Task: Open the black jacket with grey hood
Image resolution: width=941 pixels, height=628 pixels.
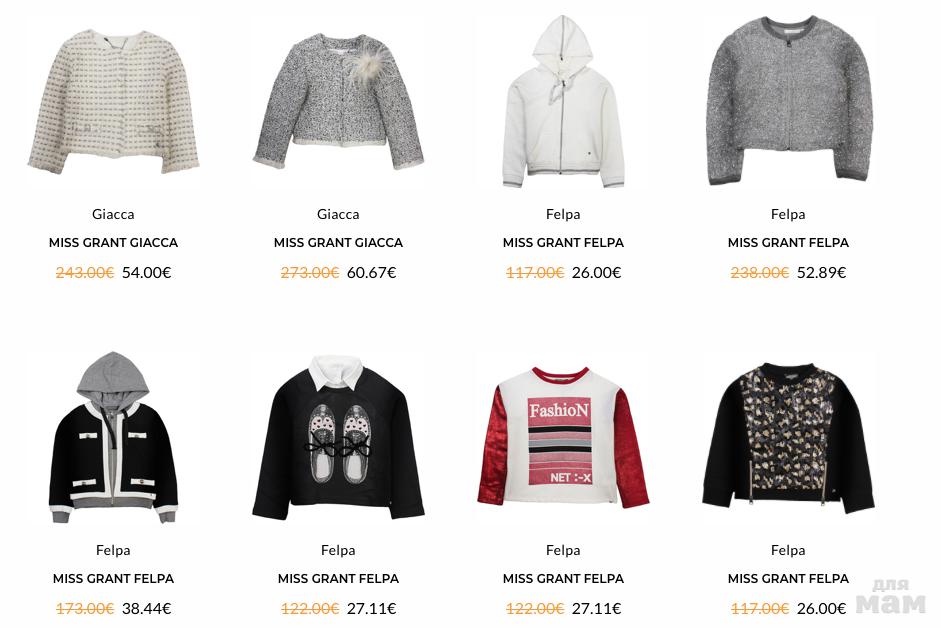Action: coord(113,438)
